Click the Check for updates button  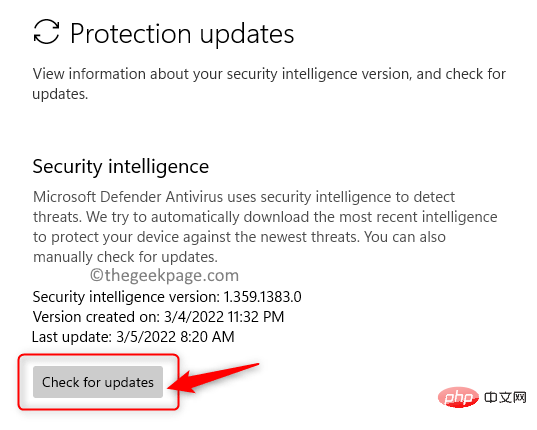pos(98,382)
